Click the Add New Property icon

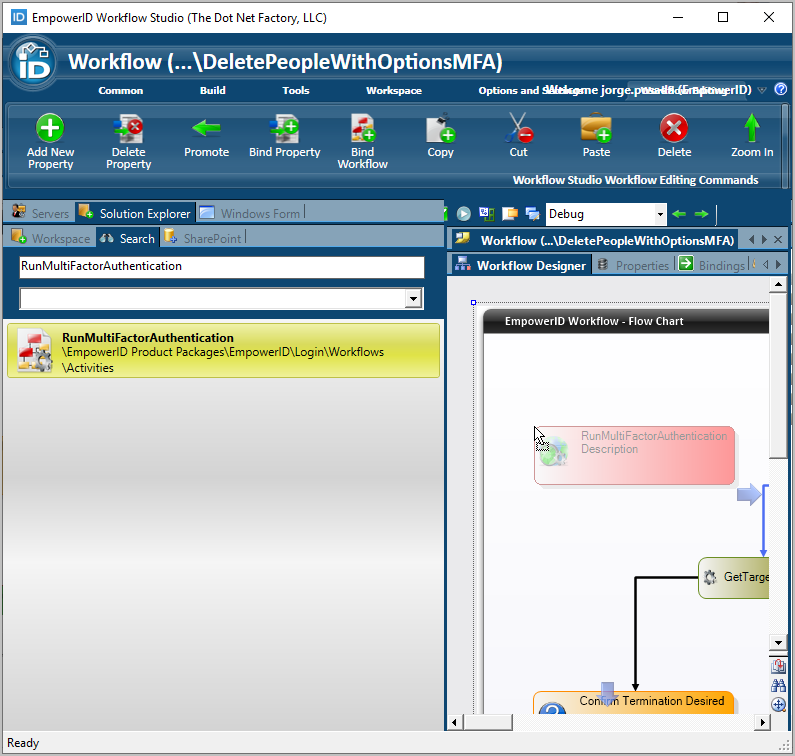coord(50,128)
